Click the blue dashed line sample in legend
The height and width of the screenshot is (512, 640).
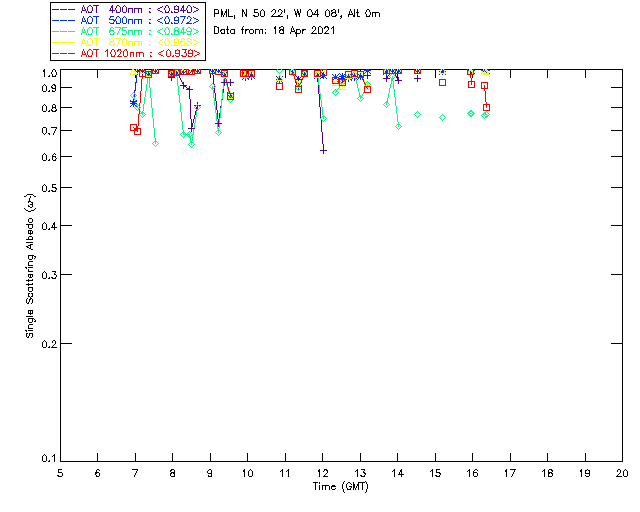click(x=64, y=20)
